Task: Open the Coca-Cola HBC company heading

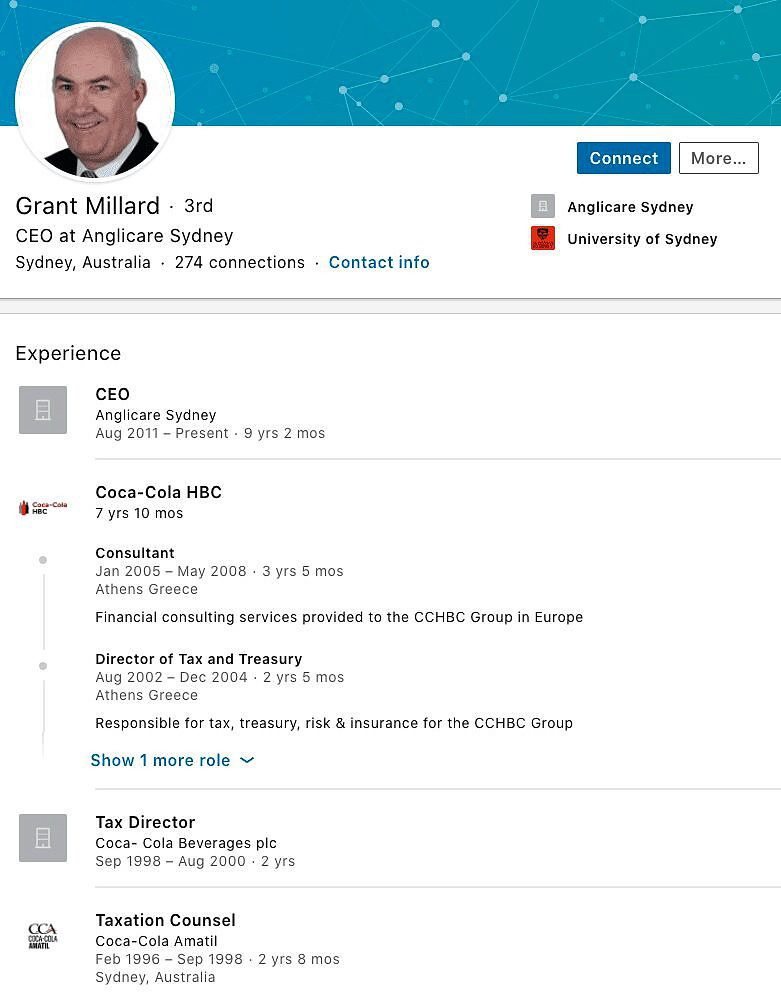Action: [x=158, y=492]
